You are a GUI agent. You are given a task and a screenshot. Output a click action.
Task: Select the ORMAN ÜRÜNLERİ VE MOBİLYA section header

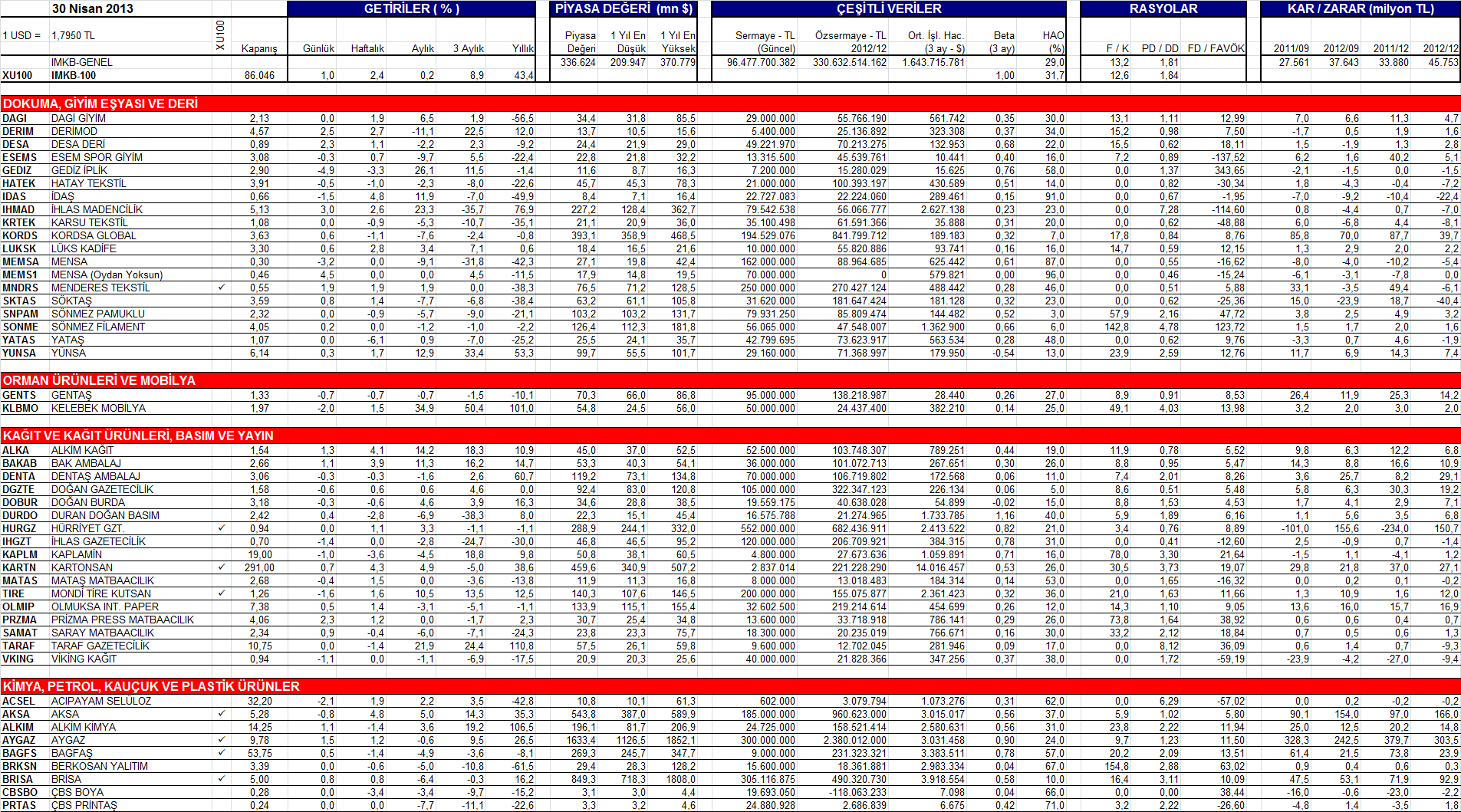tap(99, 380)
